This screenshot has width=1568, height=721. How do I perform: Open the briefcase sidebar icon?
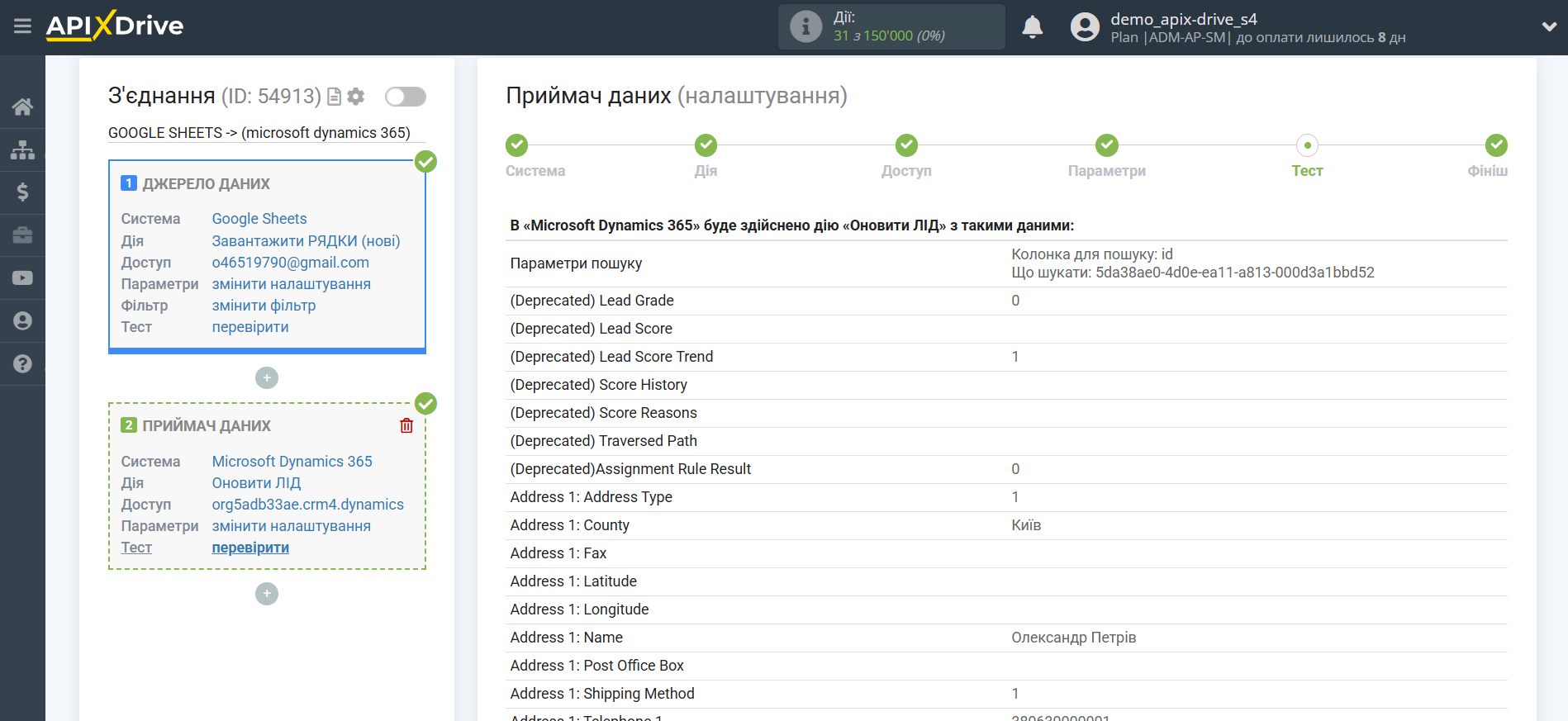[x=22, y=235]
